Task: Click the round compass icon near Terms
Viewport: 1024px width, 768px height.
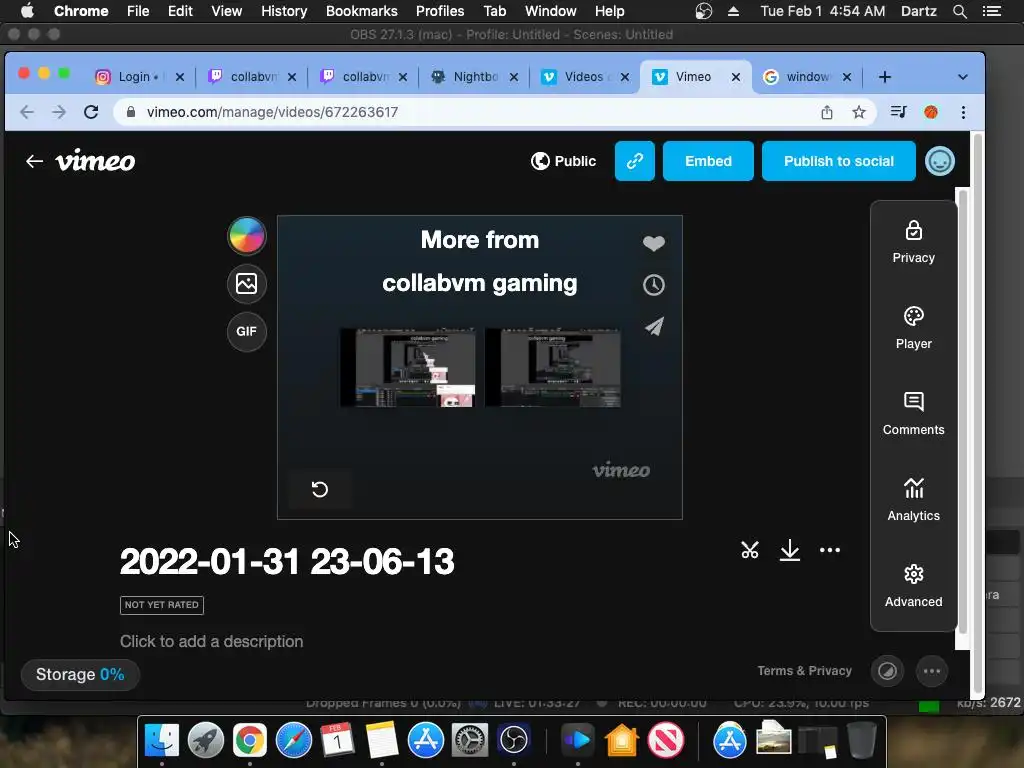Action: (x=887, y=671)
